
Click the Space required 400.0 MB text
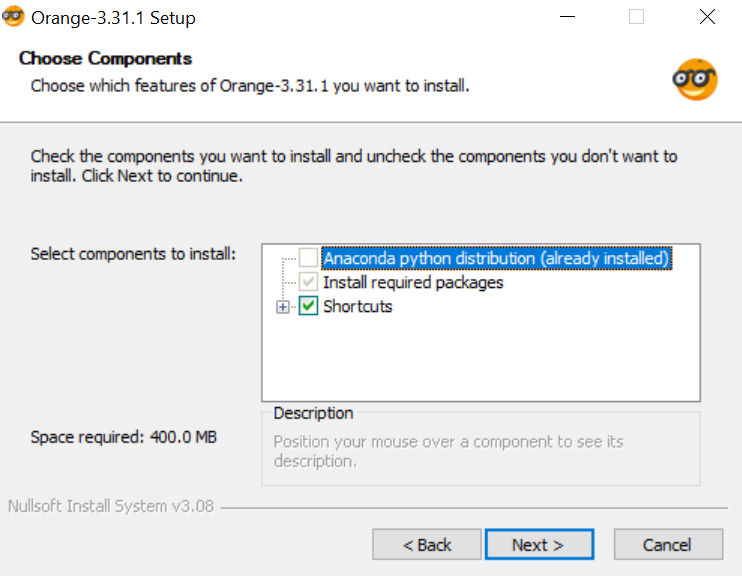click(x=124, y=437)
